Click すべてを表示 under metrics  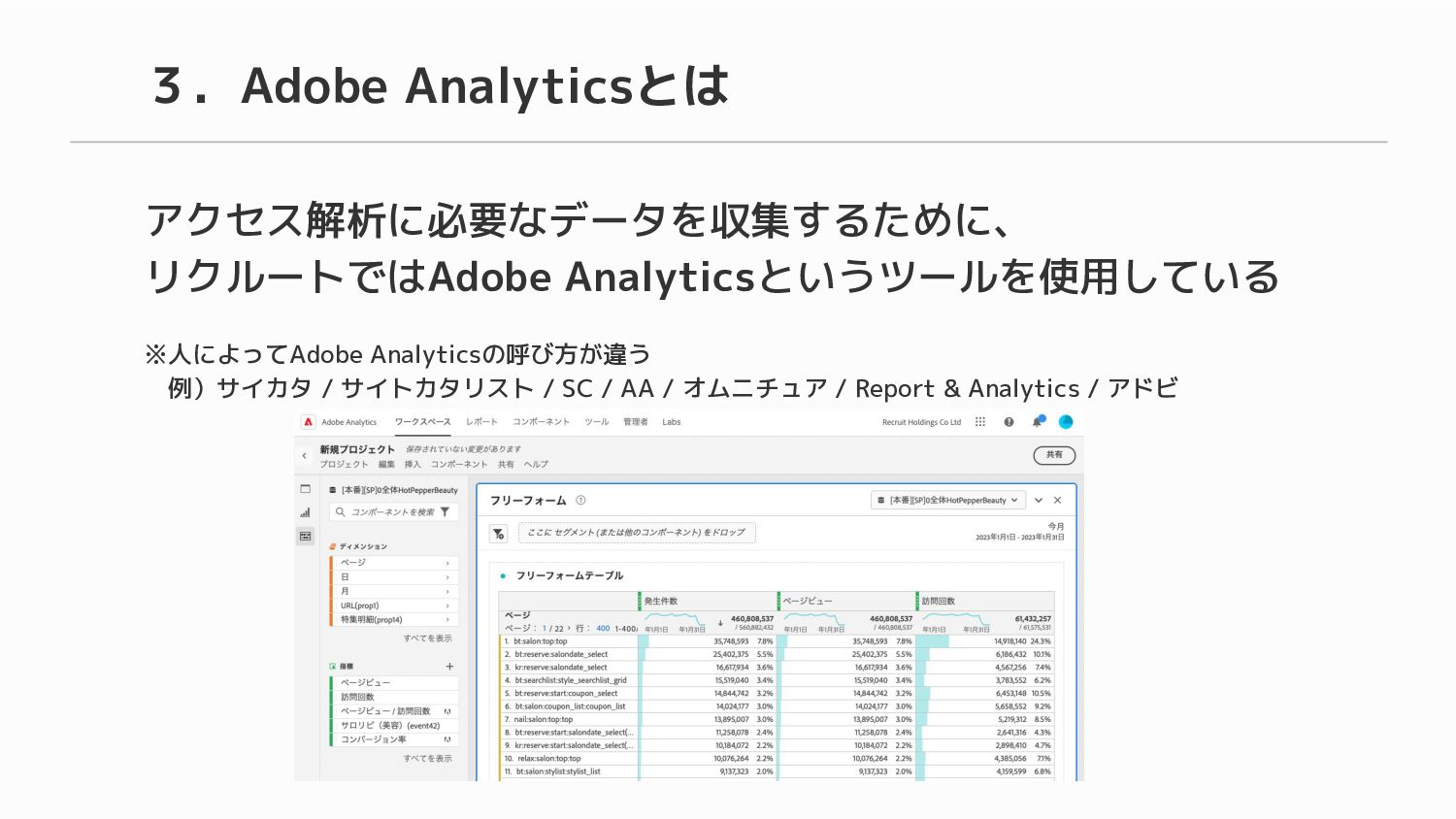428,759
